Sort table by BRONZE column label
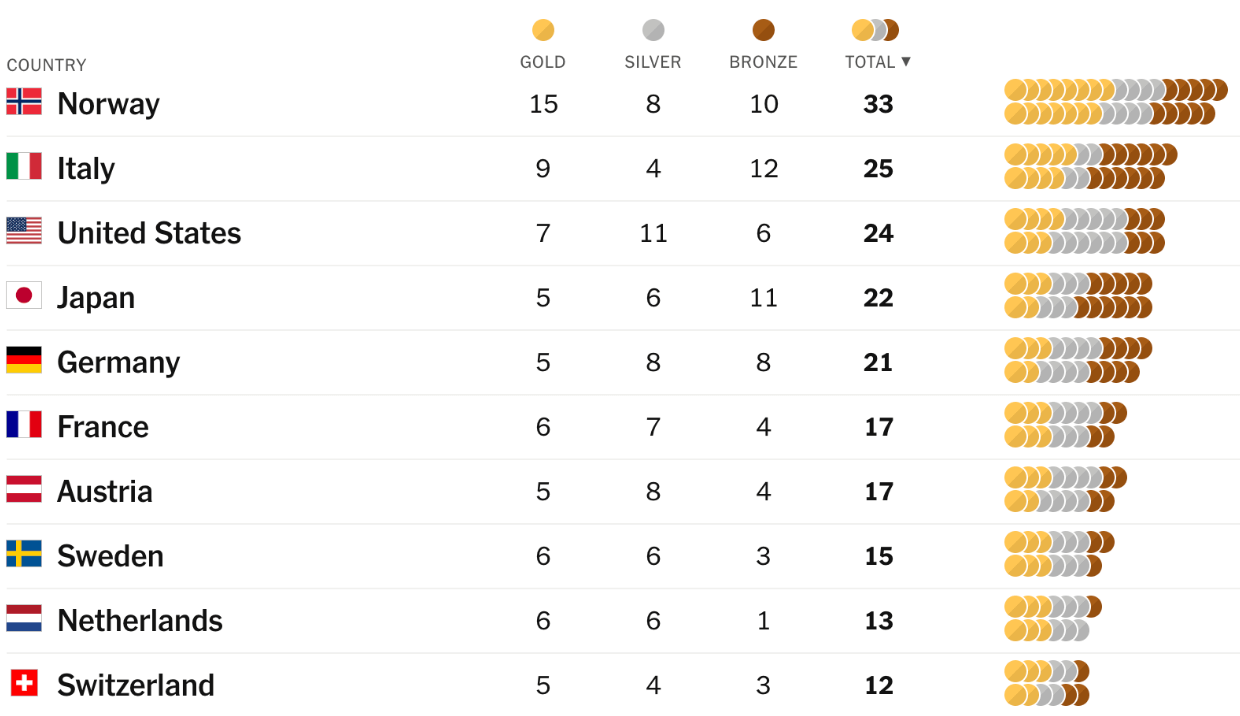 [763, 62]
